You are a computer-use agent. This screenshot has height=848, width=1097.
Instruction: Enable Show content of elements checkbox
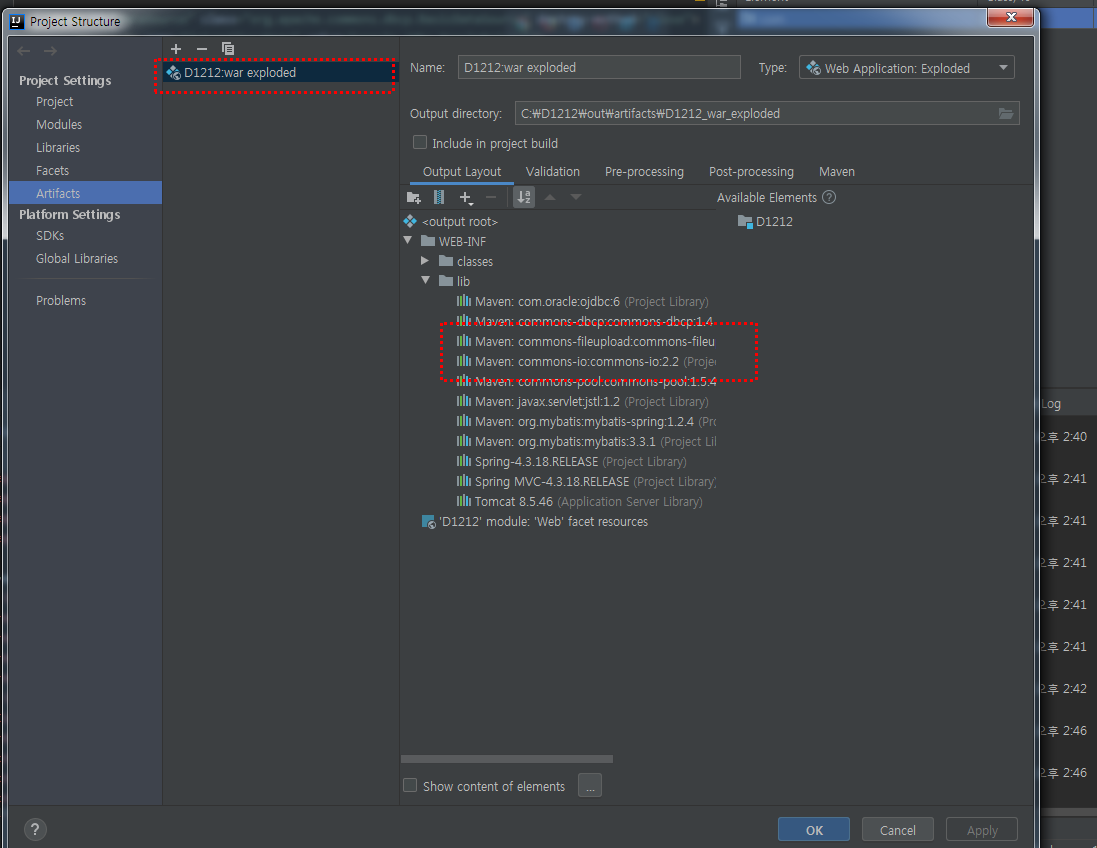click(x=410, y=786)
